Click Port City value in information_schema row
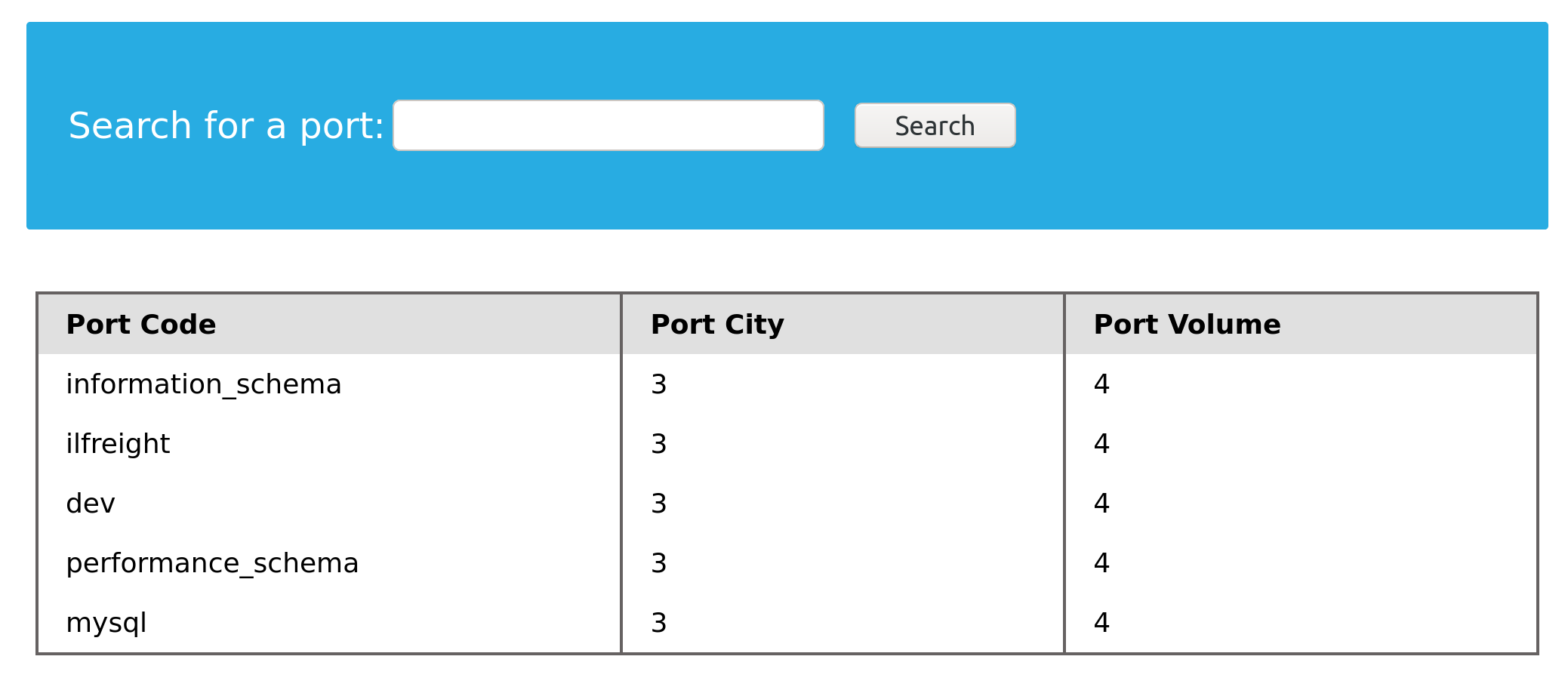The height and width of the screenshot is (684, 1568). click(659, 384)
